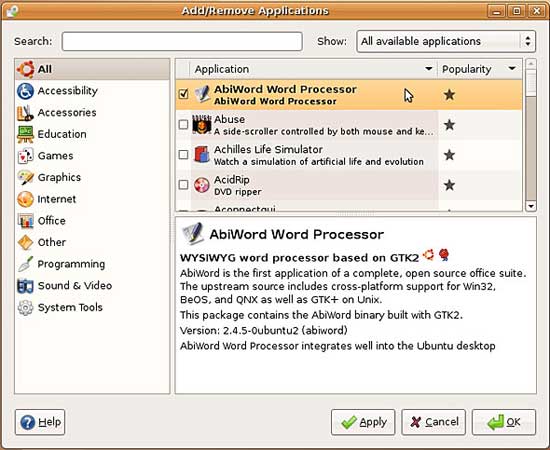Sort by the Popularity column header
The width and height of the screenshot is (550, 450).
click(x=479, y=69)
